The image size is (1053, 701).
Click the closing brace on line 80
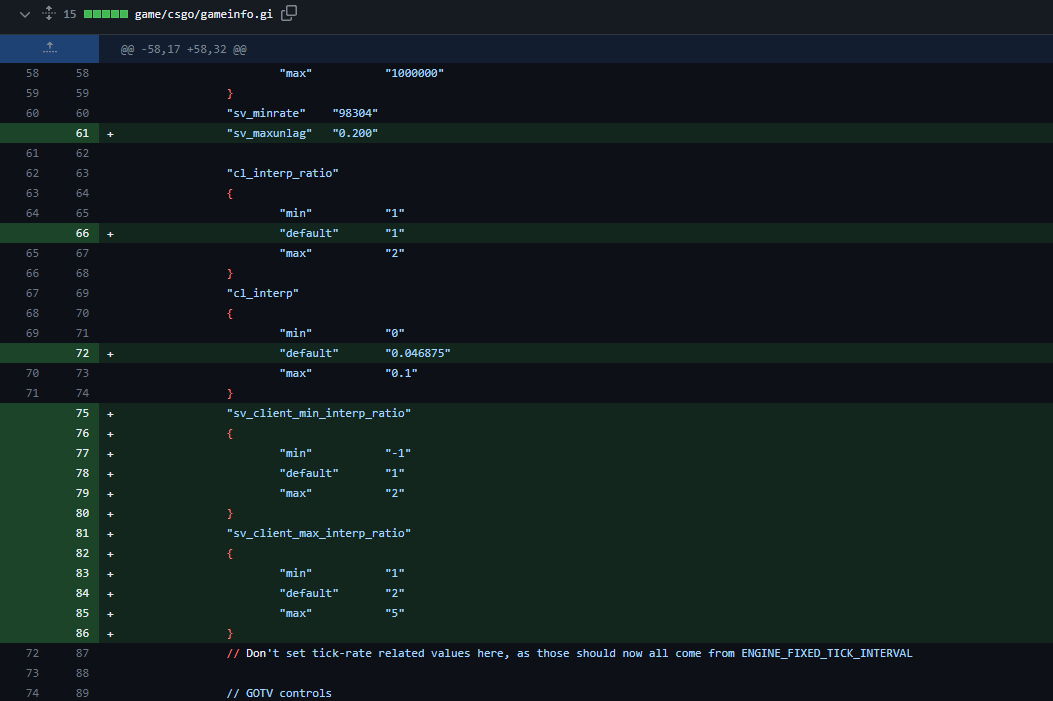click(x=230, y=514)
